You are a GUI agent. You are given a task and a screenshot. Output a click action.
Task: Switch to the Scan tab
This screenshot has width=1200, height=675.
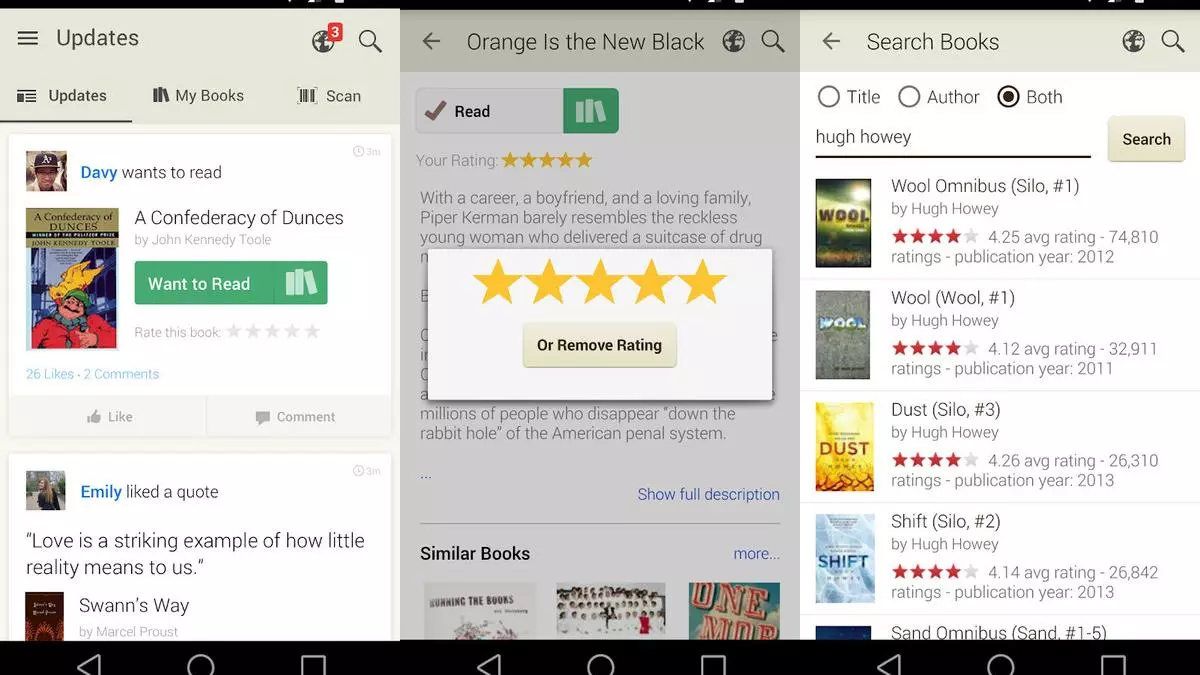tap(329, 96)
